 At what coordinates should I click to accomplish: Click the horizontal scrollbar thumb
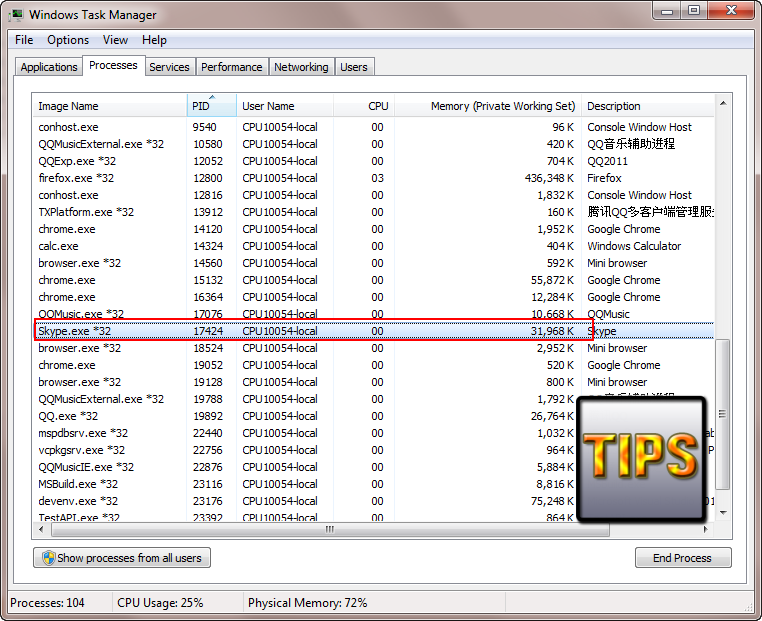[330, 529]
